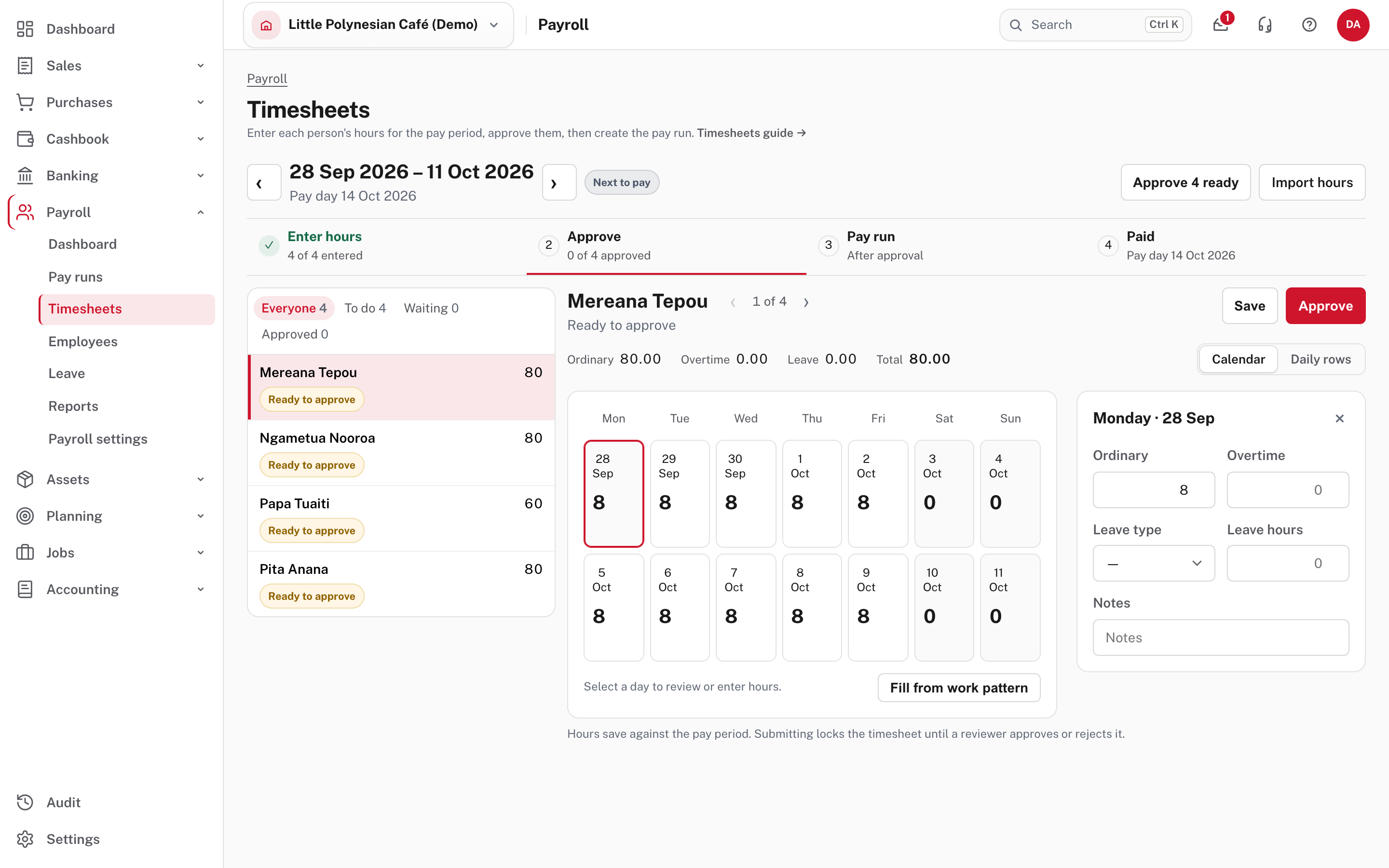Show next employee timesheet arrow
1389x868 pixels.
[x=806, y=302]
